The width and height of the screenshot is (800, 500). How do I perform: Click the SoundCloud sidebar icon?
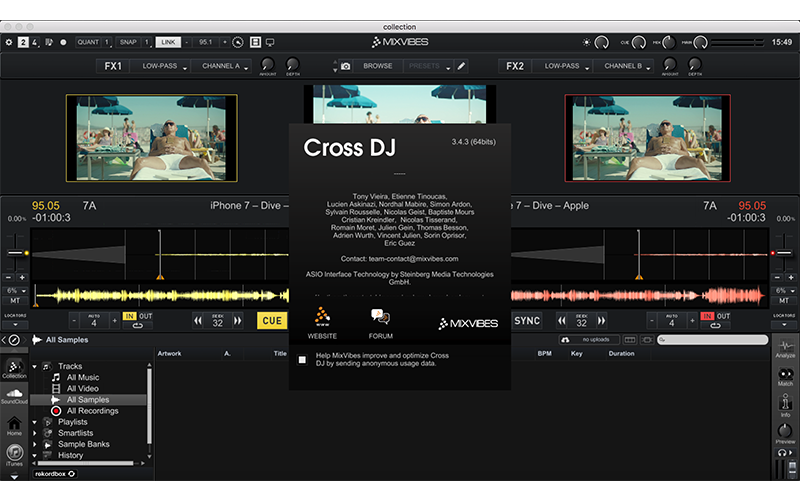tap(14, 396)
